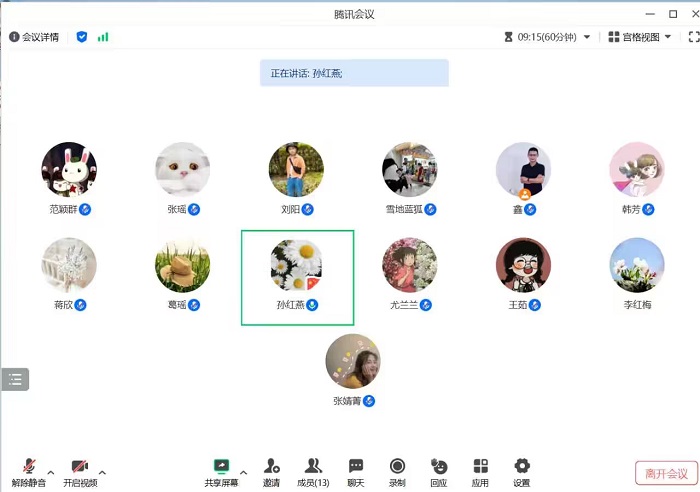Unmute microphone with 解除静音
This screenshot has width=700, height=492.
(29, 472)
